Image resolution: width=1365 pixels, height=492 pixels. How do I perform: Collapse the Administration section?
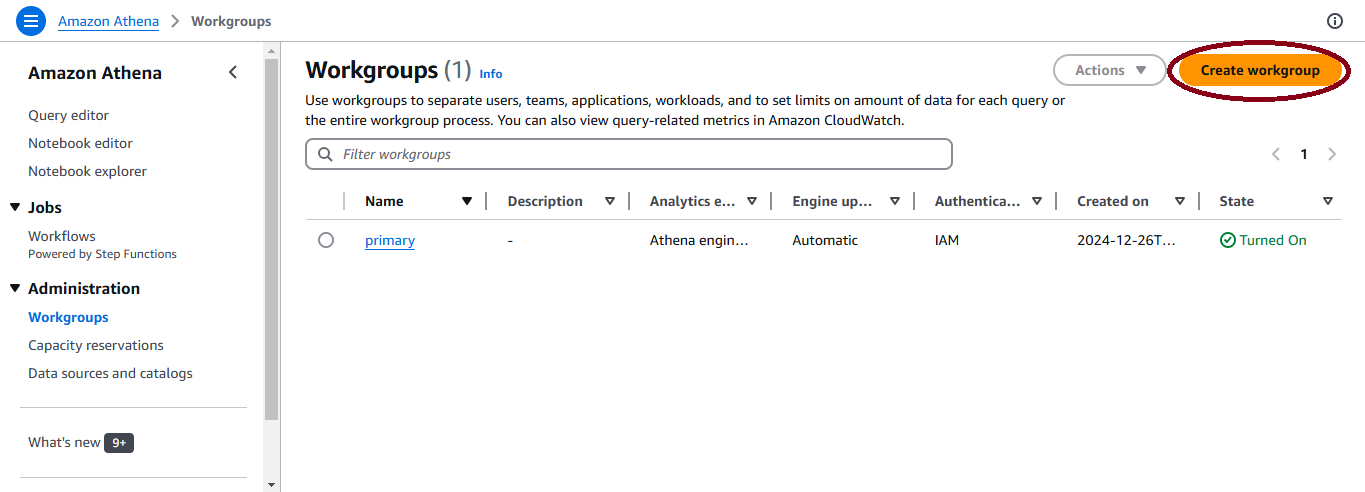coord(15,288)
